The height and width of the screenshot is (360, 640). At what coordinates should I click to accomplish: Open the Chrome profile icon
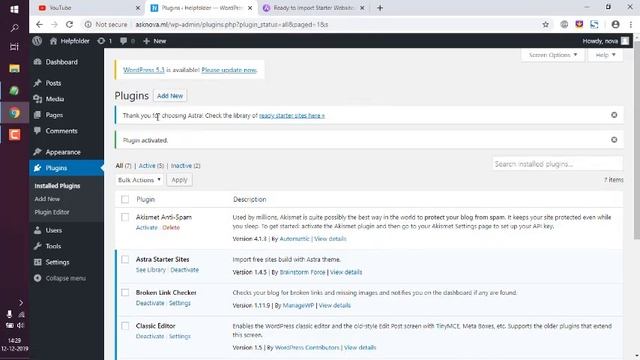click(615, 24)
